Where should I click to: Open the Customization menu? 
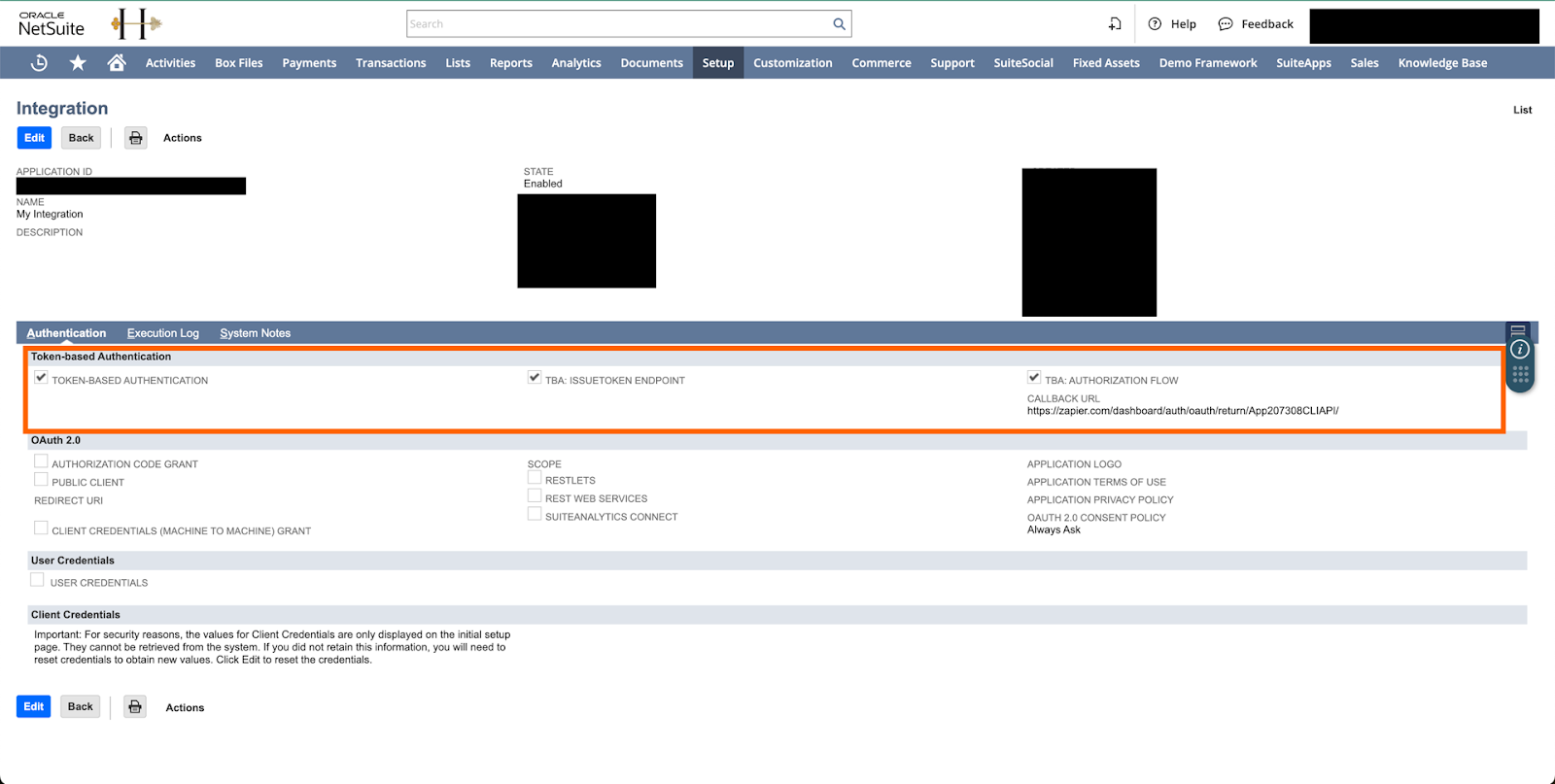click(793, 63)
